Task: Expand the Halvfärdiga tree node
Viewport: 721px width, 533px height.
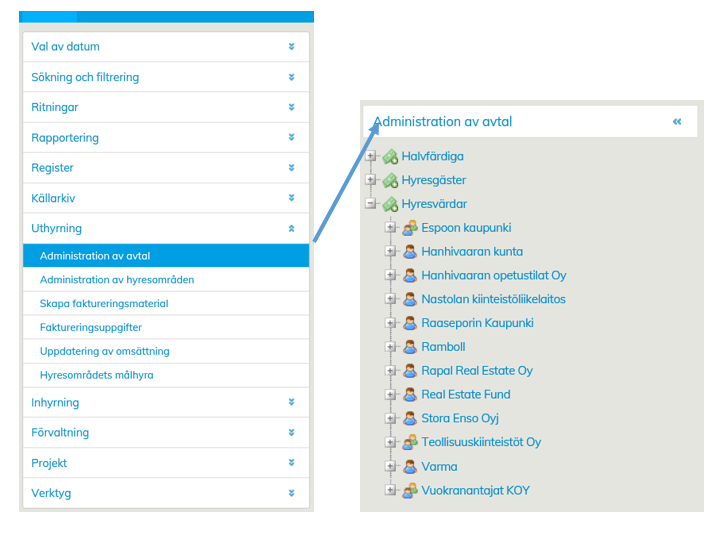Action: (371, 157)
